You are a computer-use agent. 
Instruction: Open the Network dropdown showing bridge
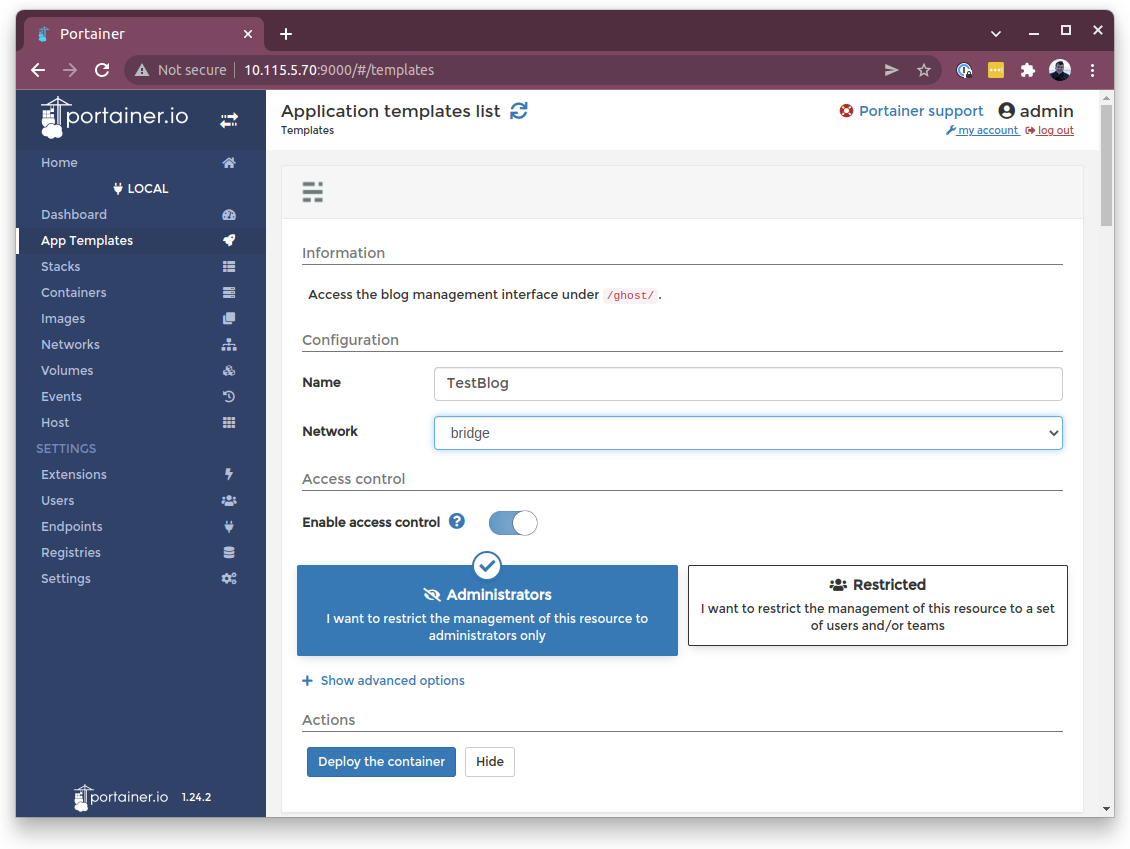(x=747, y=433)
